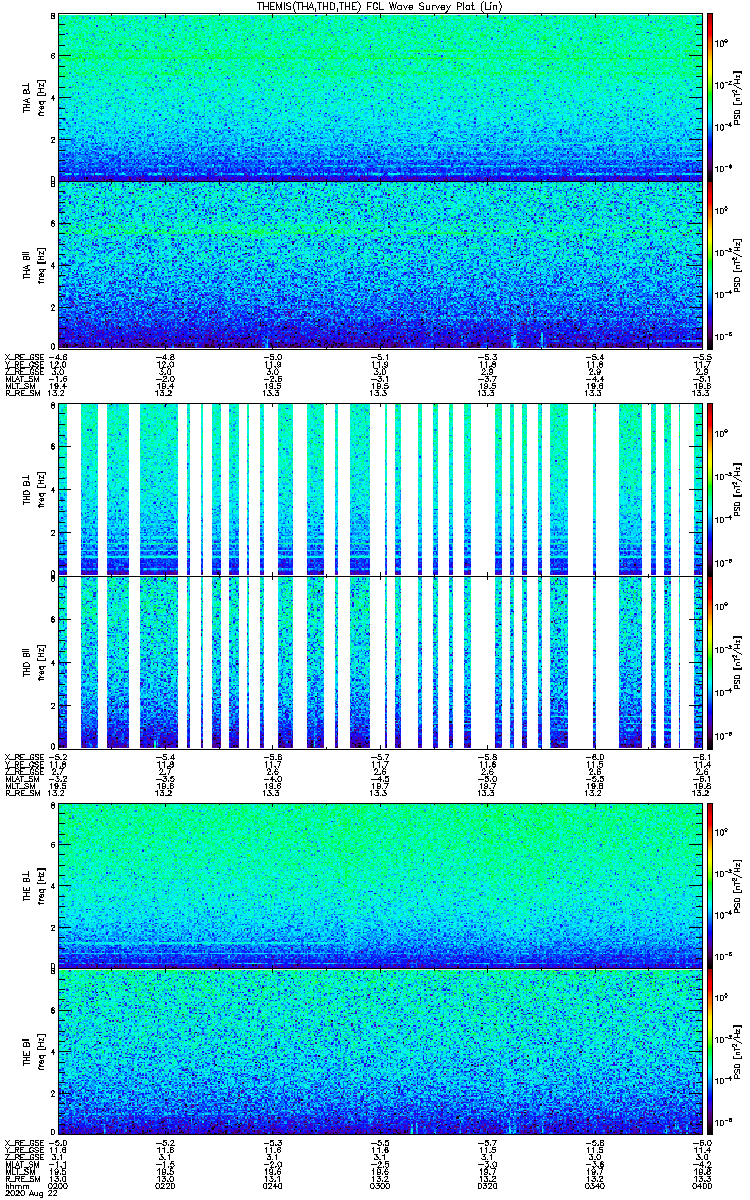Click the THA B-parallel spectrogram panel
Screen dimensions: 750x1200
380,265
